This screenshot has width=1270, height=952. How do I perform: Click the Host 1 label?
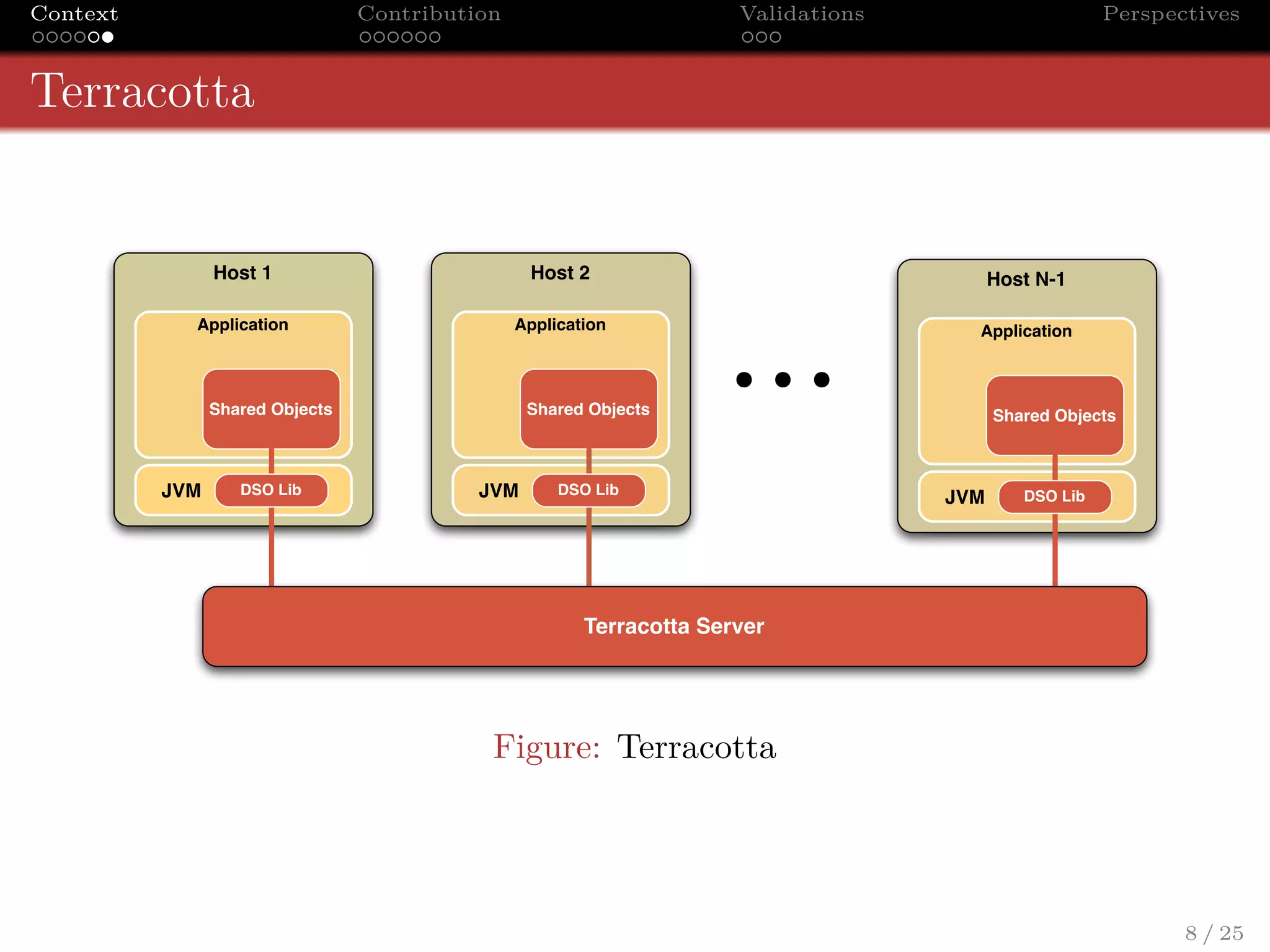pos(242,273)
